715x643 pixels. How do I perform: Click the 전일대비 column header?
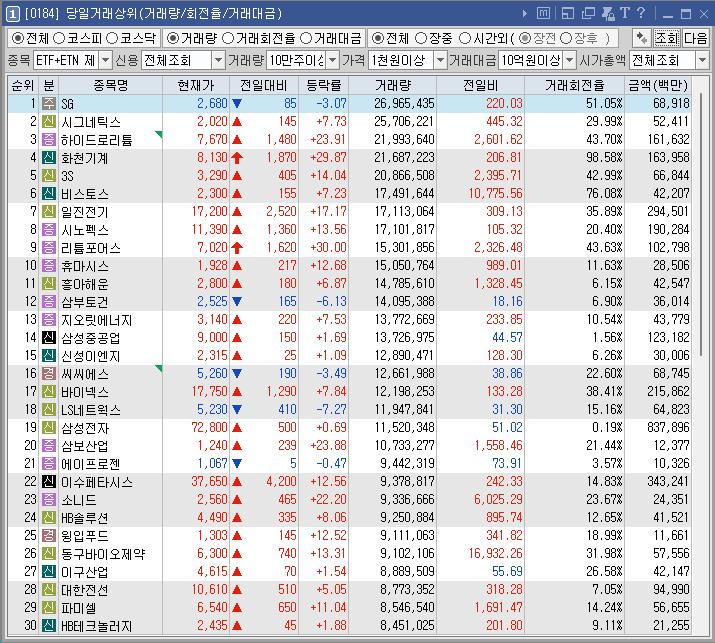[x=264, y=85]
